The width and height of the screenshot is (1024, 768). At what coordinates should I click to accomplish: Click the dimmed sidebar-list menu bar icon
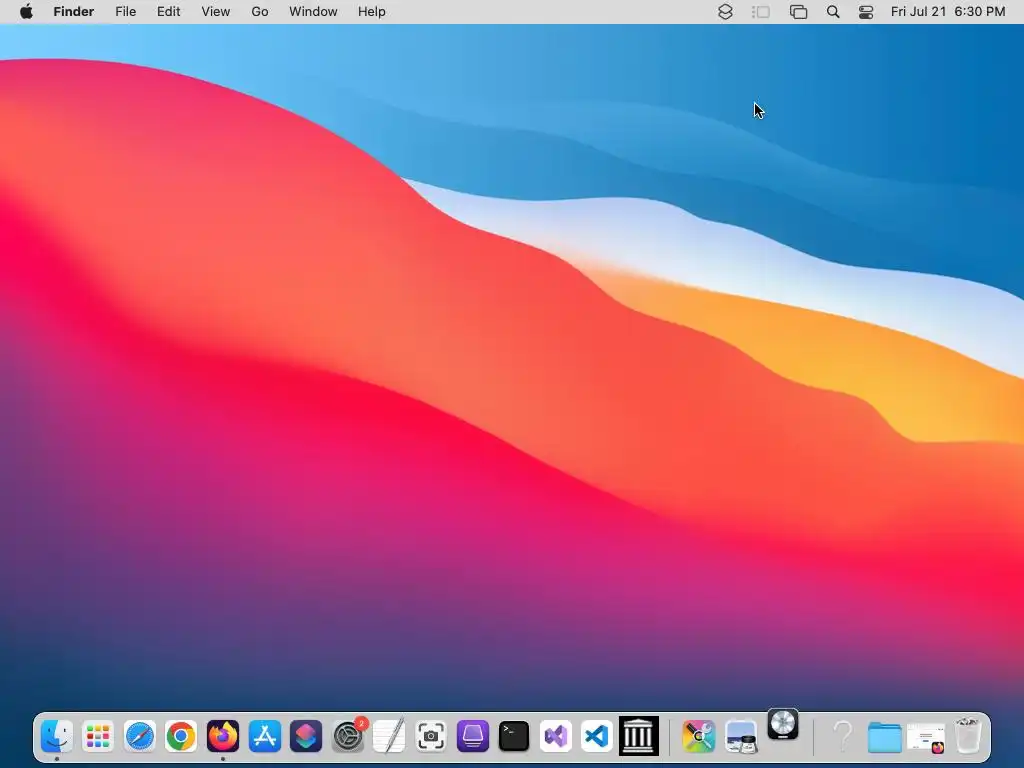click(761, 12)
